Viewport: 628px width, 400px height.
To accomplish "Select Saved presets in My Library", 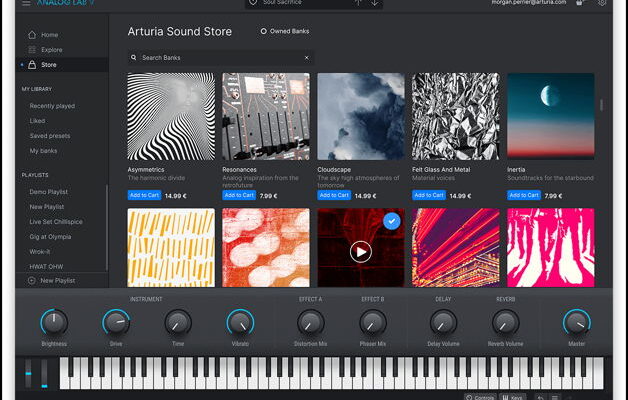I will [x=49, y=135].
